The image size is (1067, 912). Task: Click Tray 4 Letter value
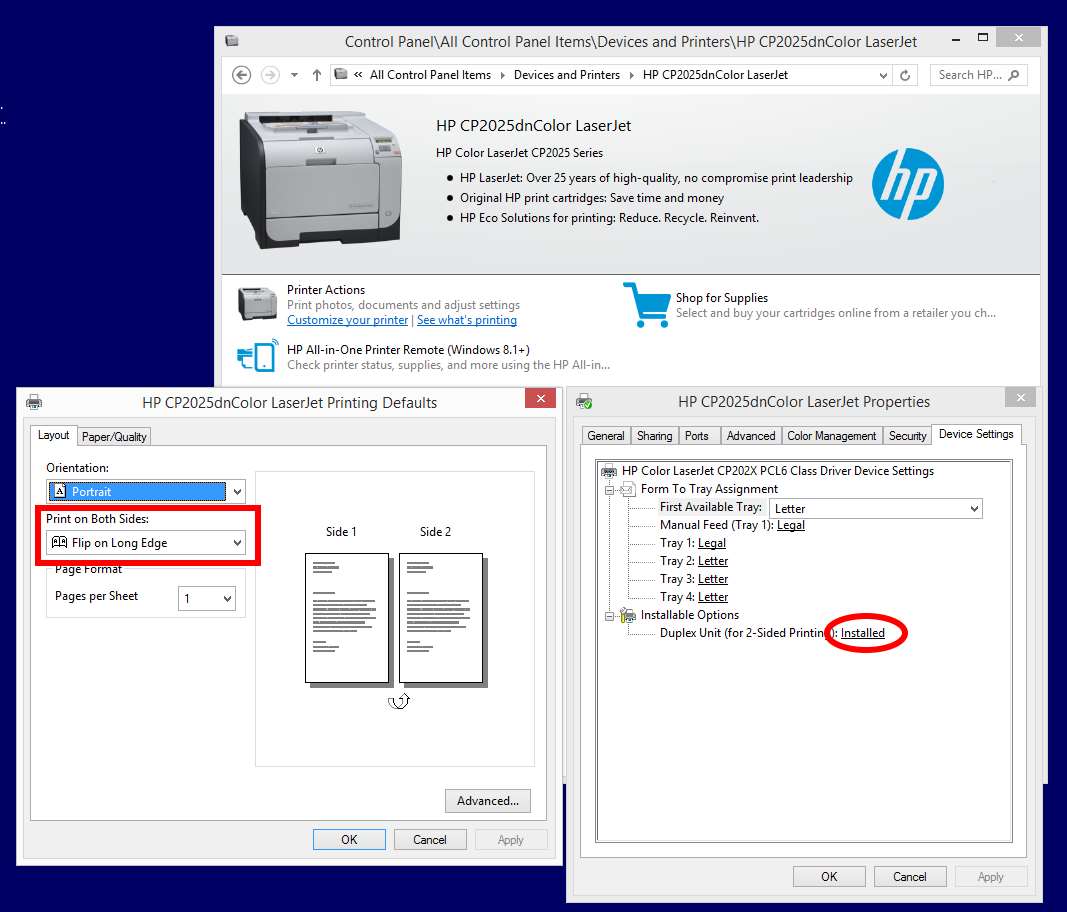[712, 597]
